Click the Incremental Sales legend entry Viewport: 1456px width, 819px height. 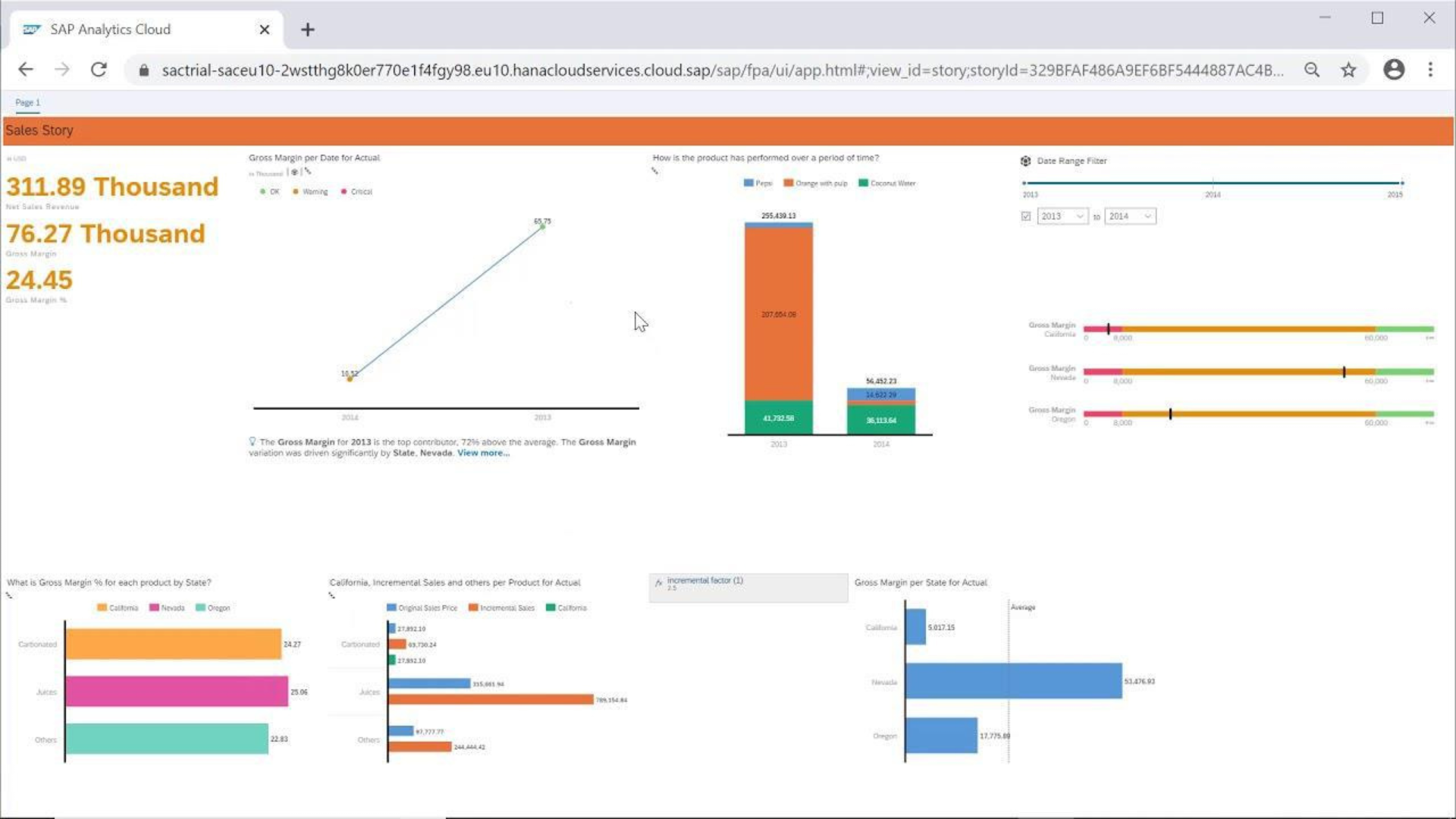pos(501,608)
